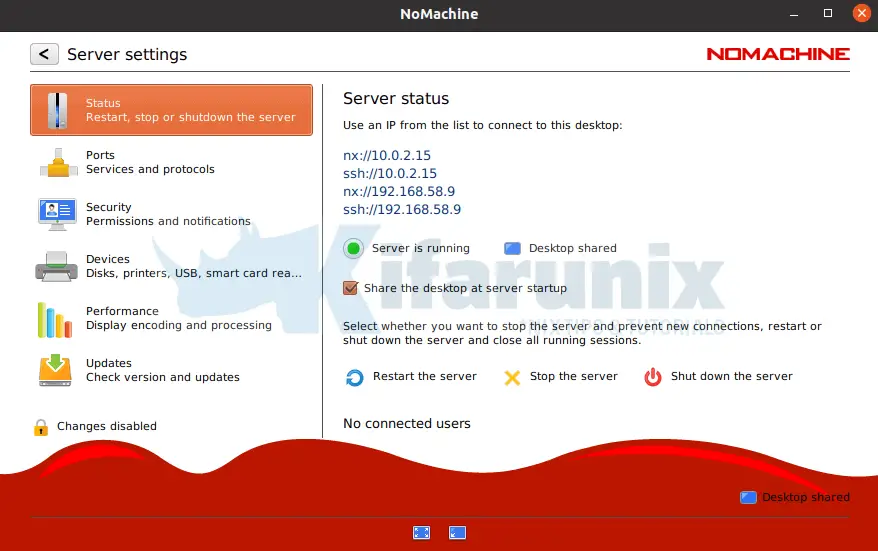Click the Server settings title
878x551 pixels.
pyautogui.click(x=127, y=54)
